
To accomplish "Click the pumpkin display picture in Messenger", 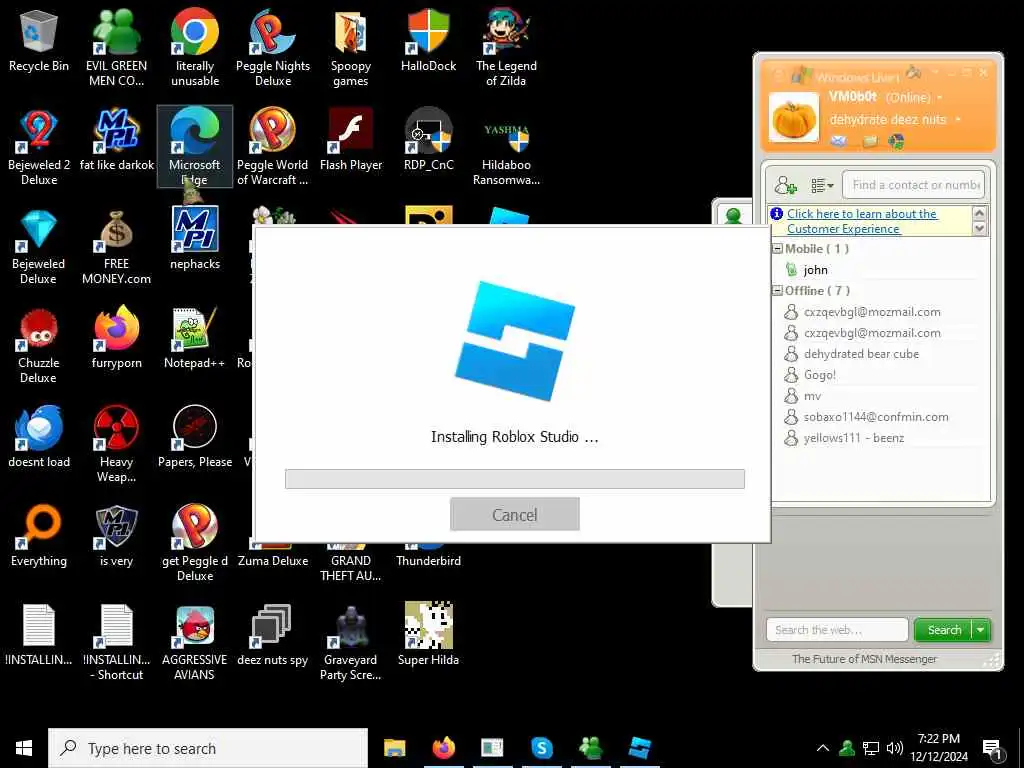I will 793,118.
